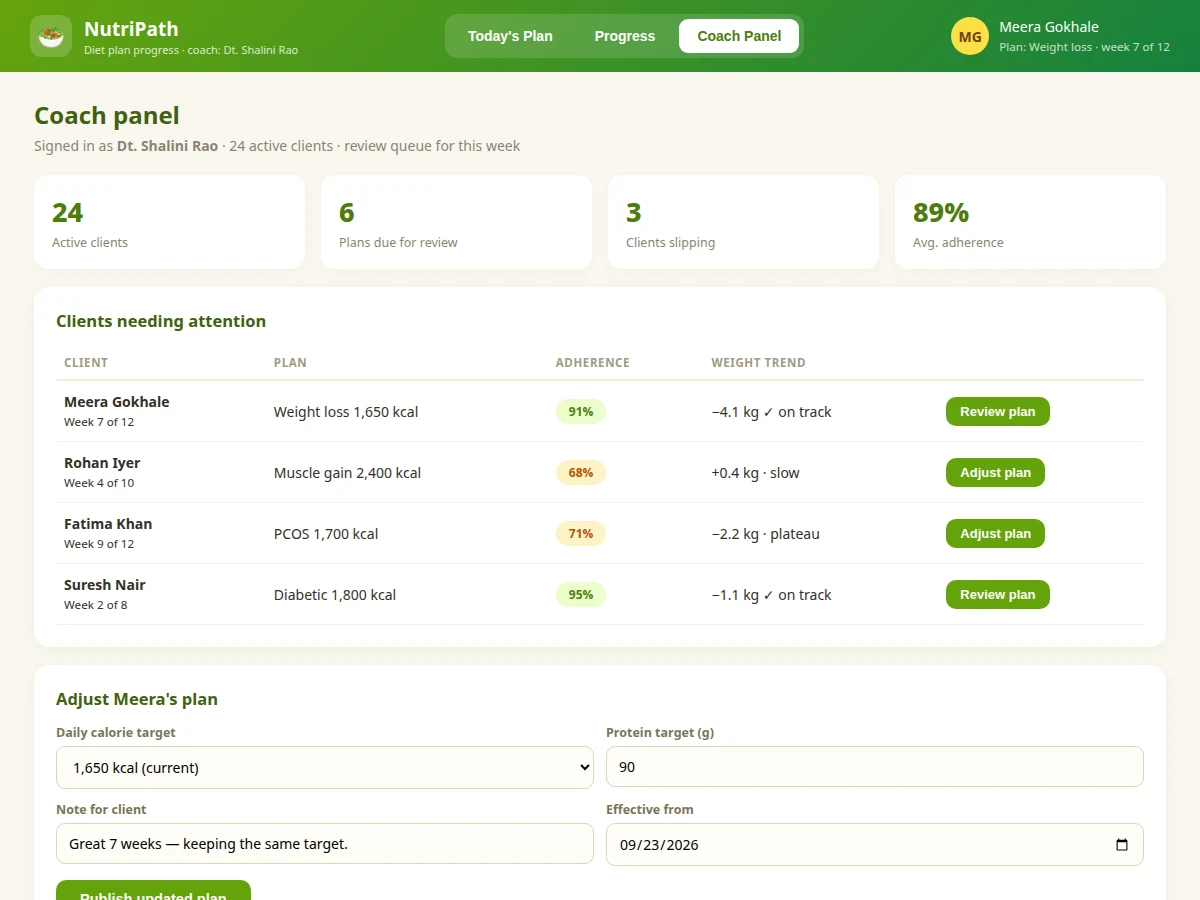Open the calendar picker icon in Effective from
The image size is (1200, 900).
[1122, 845]
